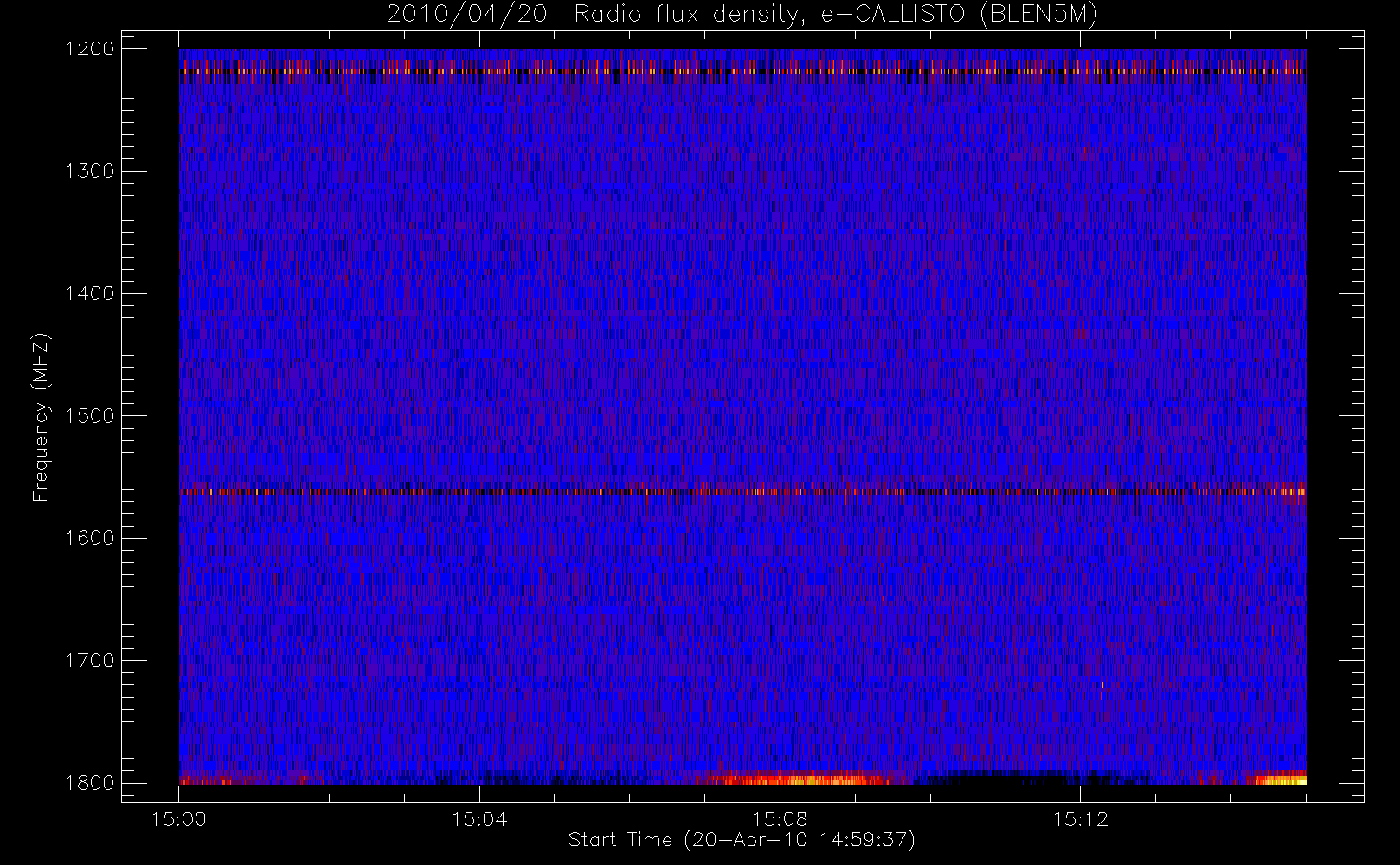Click the 1700 frequency tick label
This screenshot has height=865, width=1400.
coord(90,661)
